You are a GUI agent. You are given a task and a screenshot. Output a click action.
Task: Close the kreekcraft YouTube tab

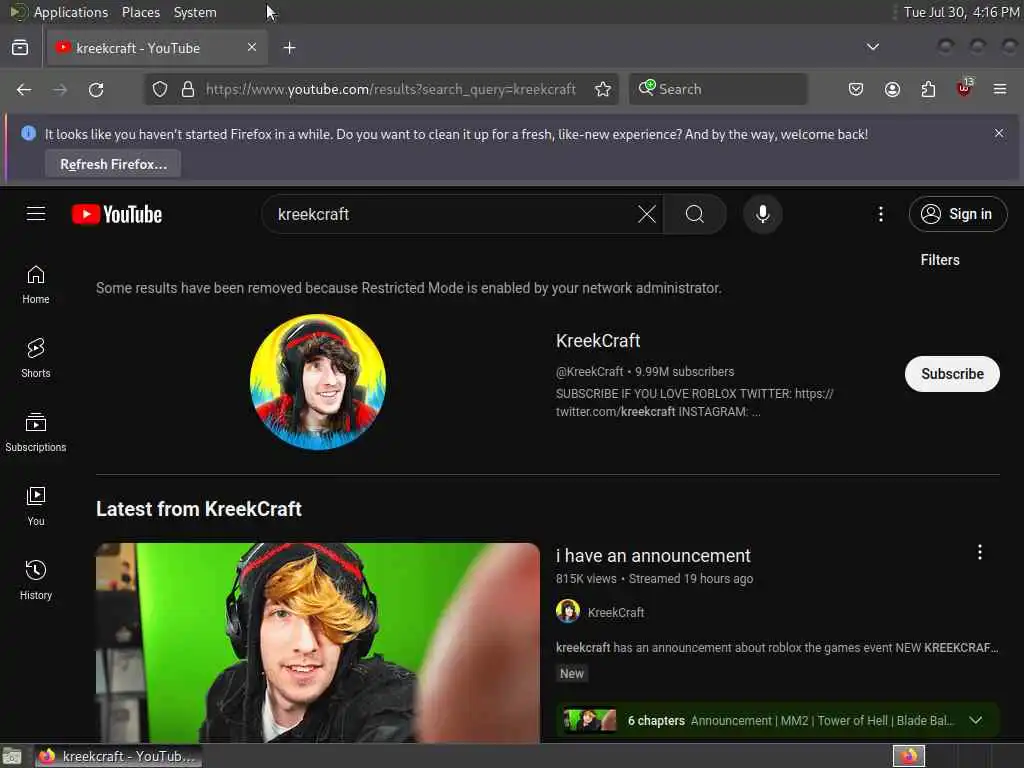click(252, 47)
